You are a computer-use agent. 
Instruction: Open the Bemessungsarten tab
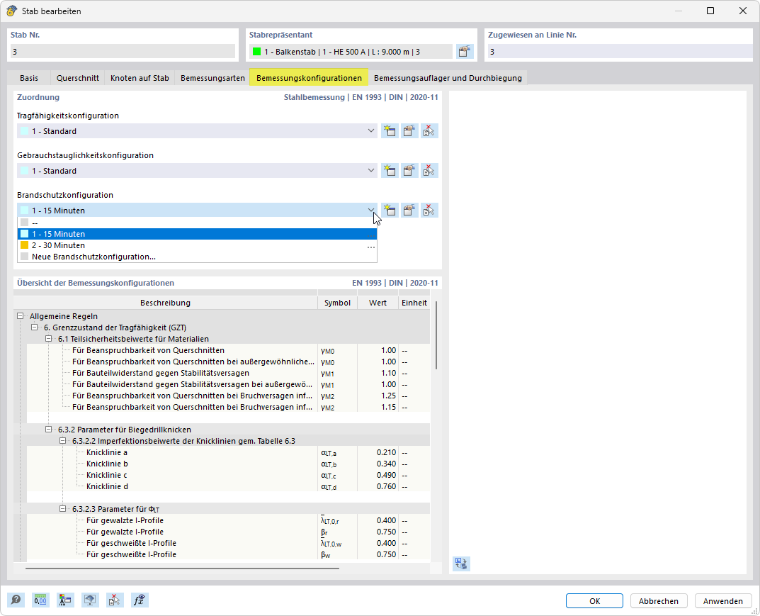click(x=212, y=78)
